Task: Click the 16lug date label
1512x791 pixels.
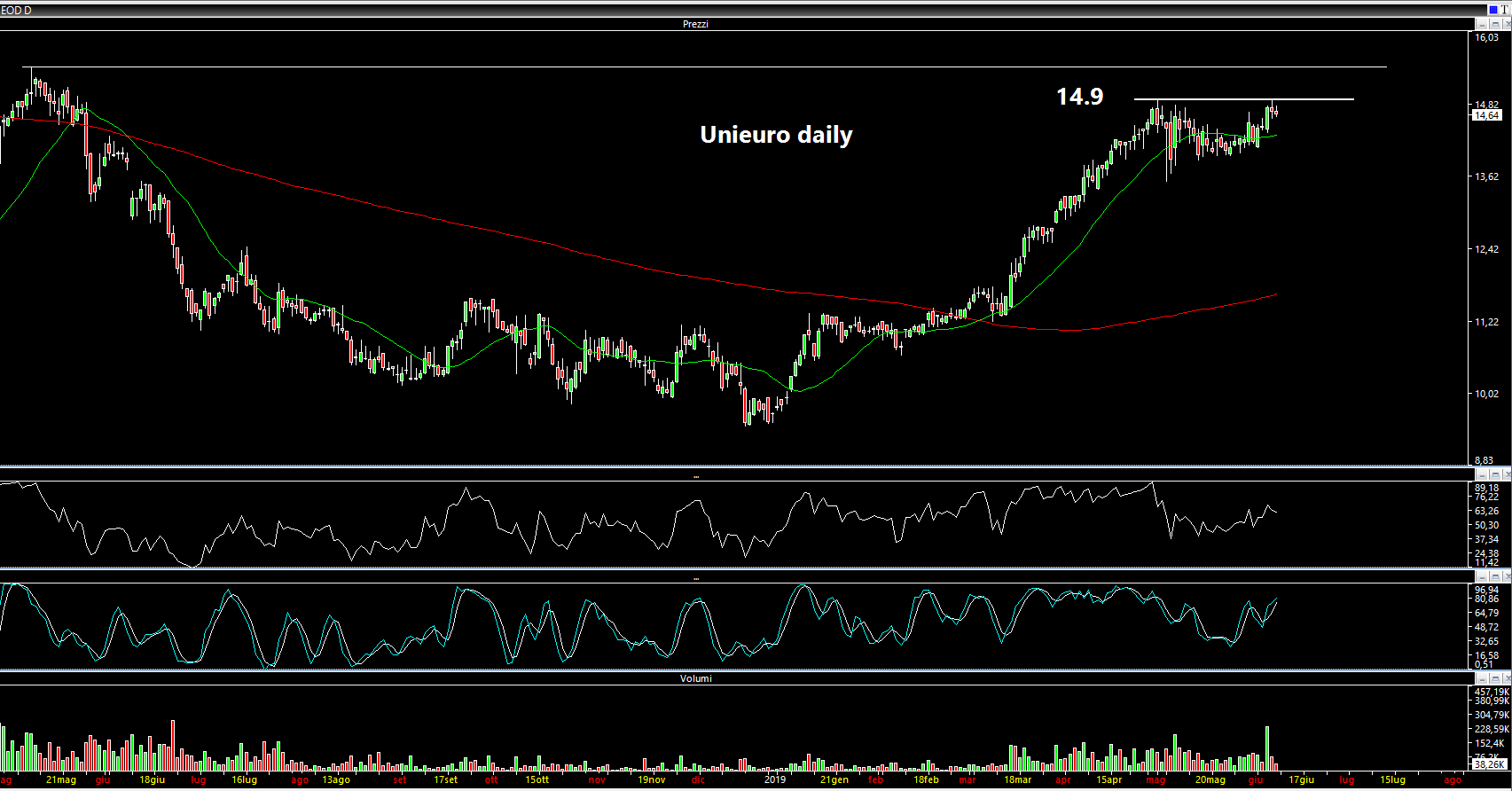Action: pos(245,780)
